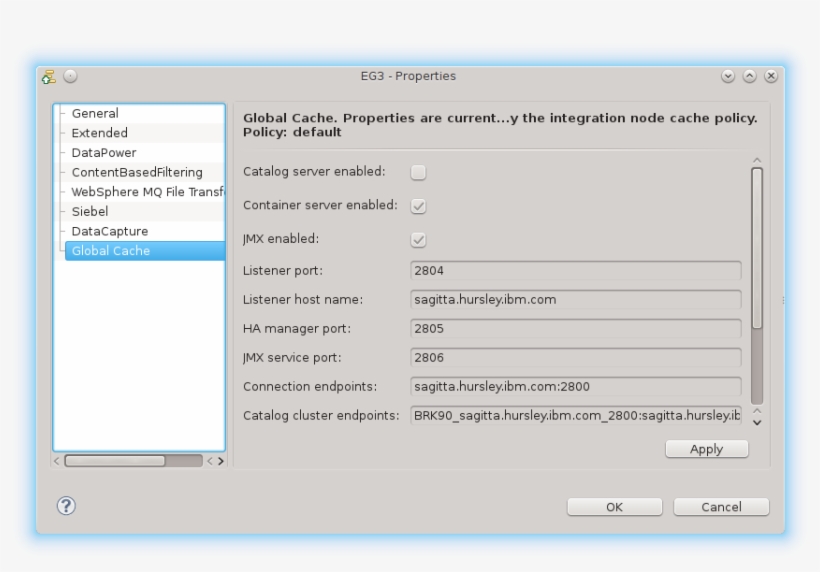Screen dimensions: 820x572
Task: Click the round pin button in title bar
Action: pyautogui.click(x=70, y=76)
